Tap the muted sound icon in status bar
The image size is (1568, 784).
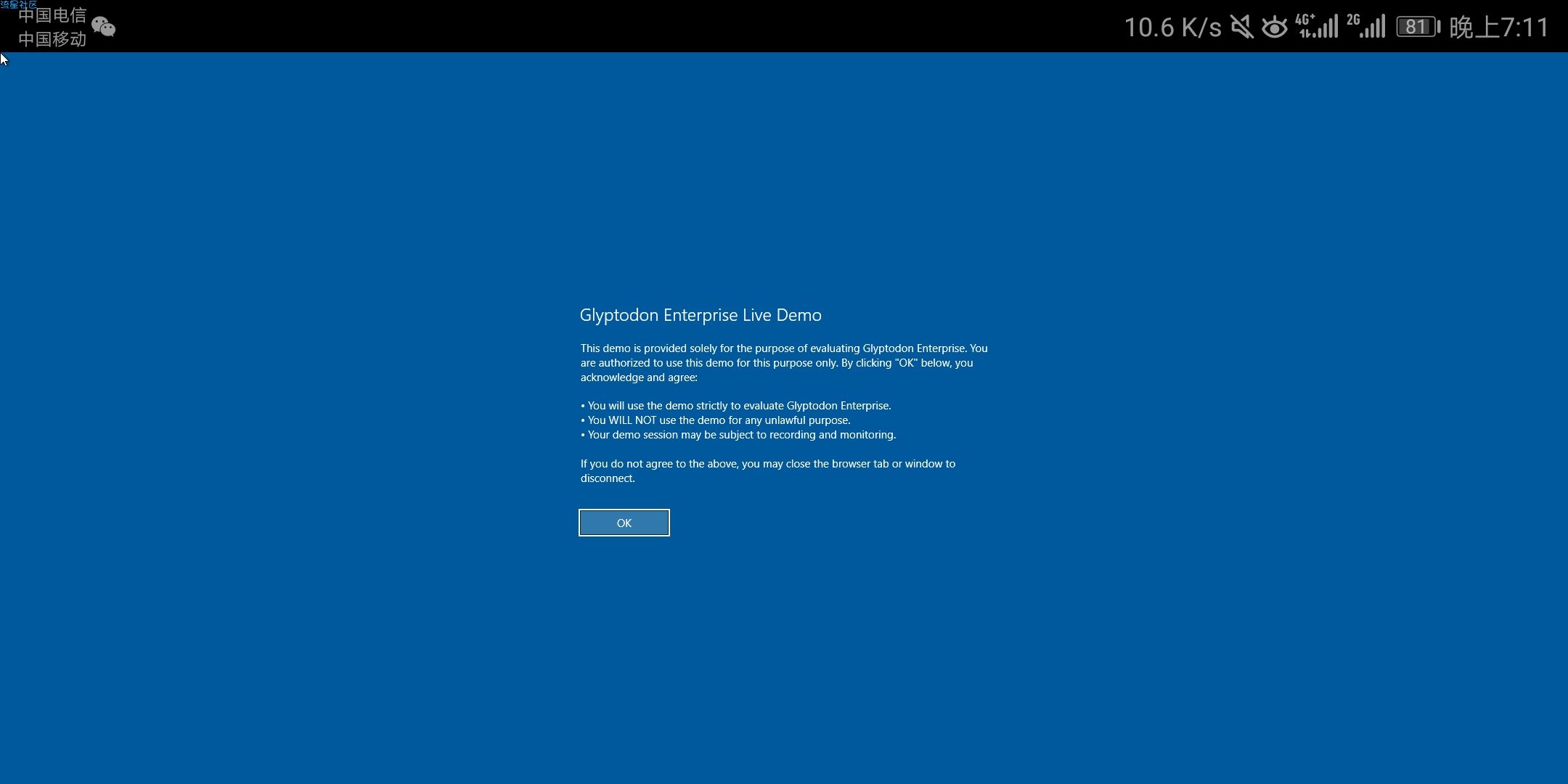tap(1241, 28)
